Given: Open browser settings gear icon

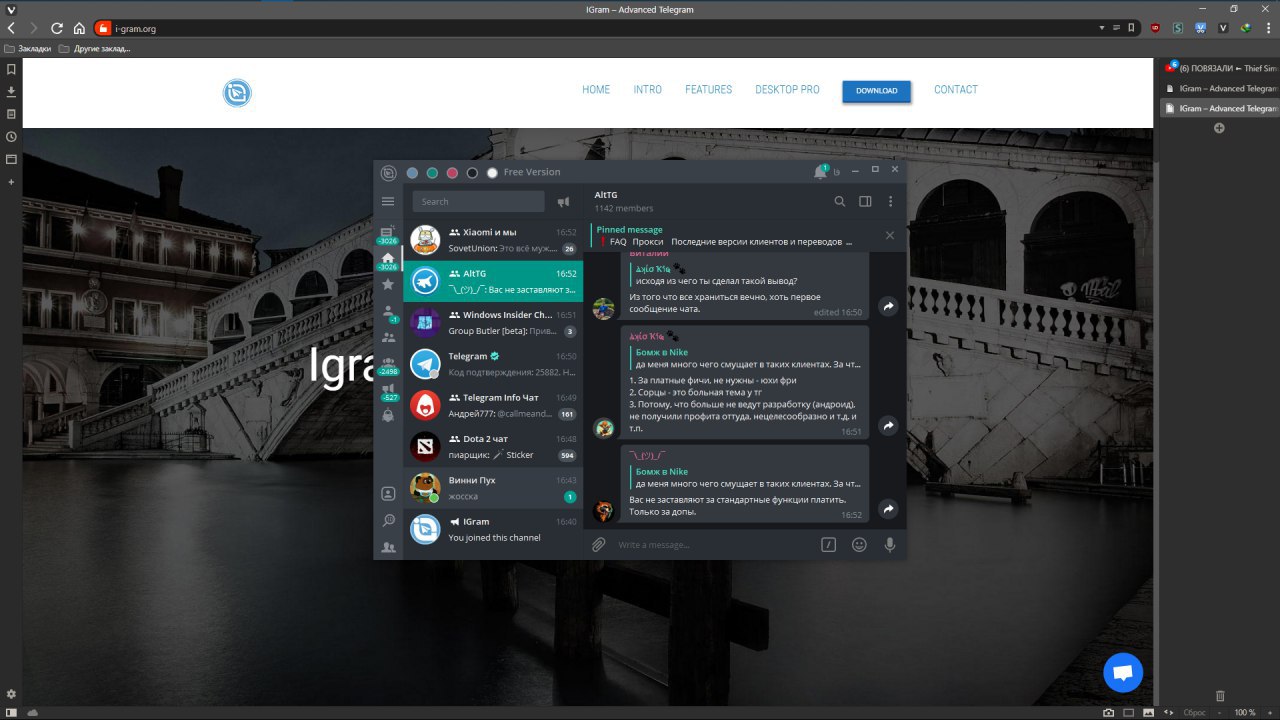Looking at the screenshot, I should point(11,694).
